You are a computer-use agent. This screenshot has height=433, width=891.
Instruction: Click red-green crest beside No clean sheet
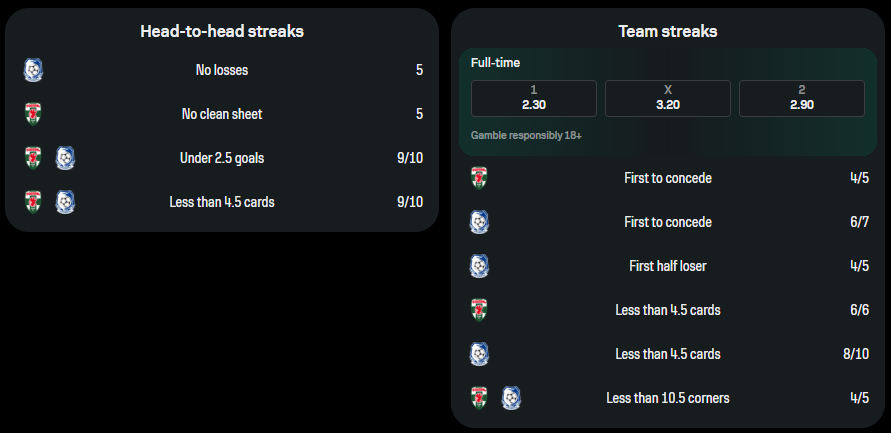pyautogui.click(x=33, y=114)
